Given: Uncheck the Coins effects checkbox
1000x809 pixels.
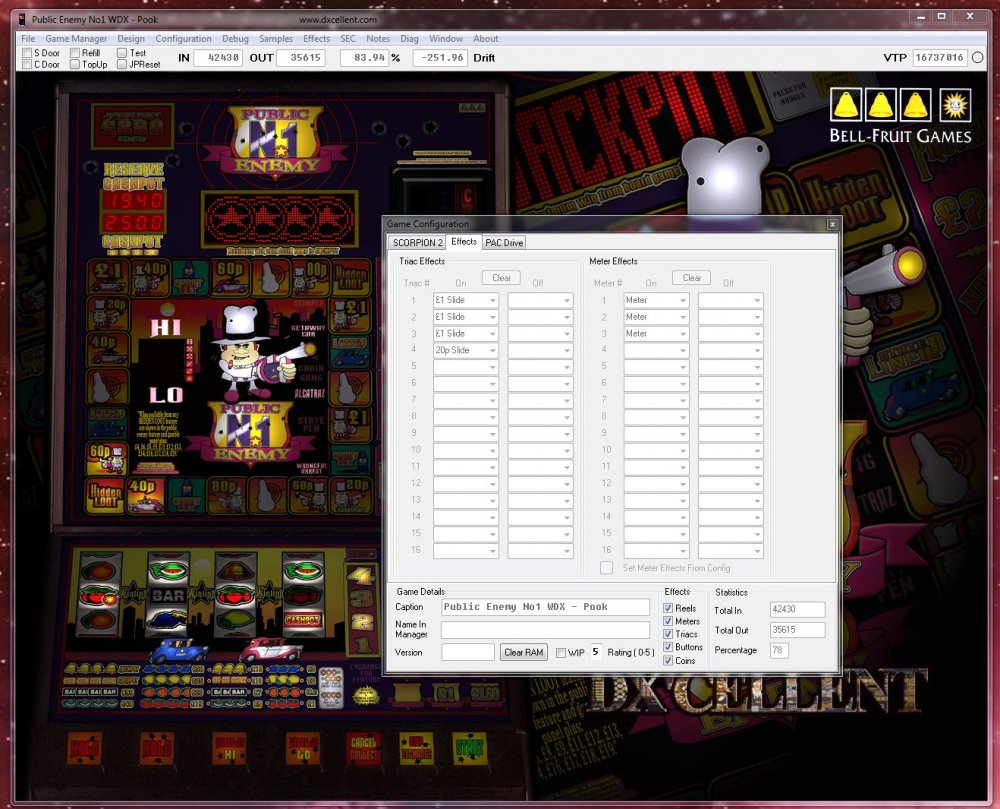Looking at the screenshot, I should click(668, 660).
